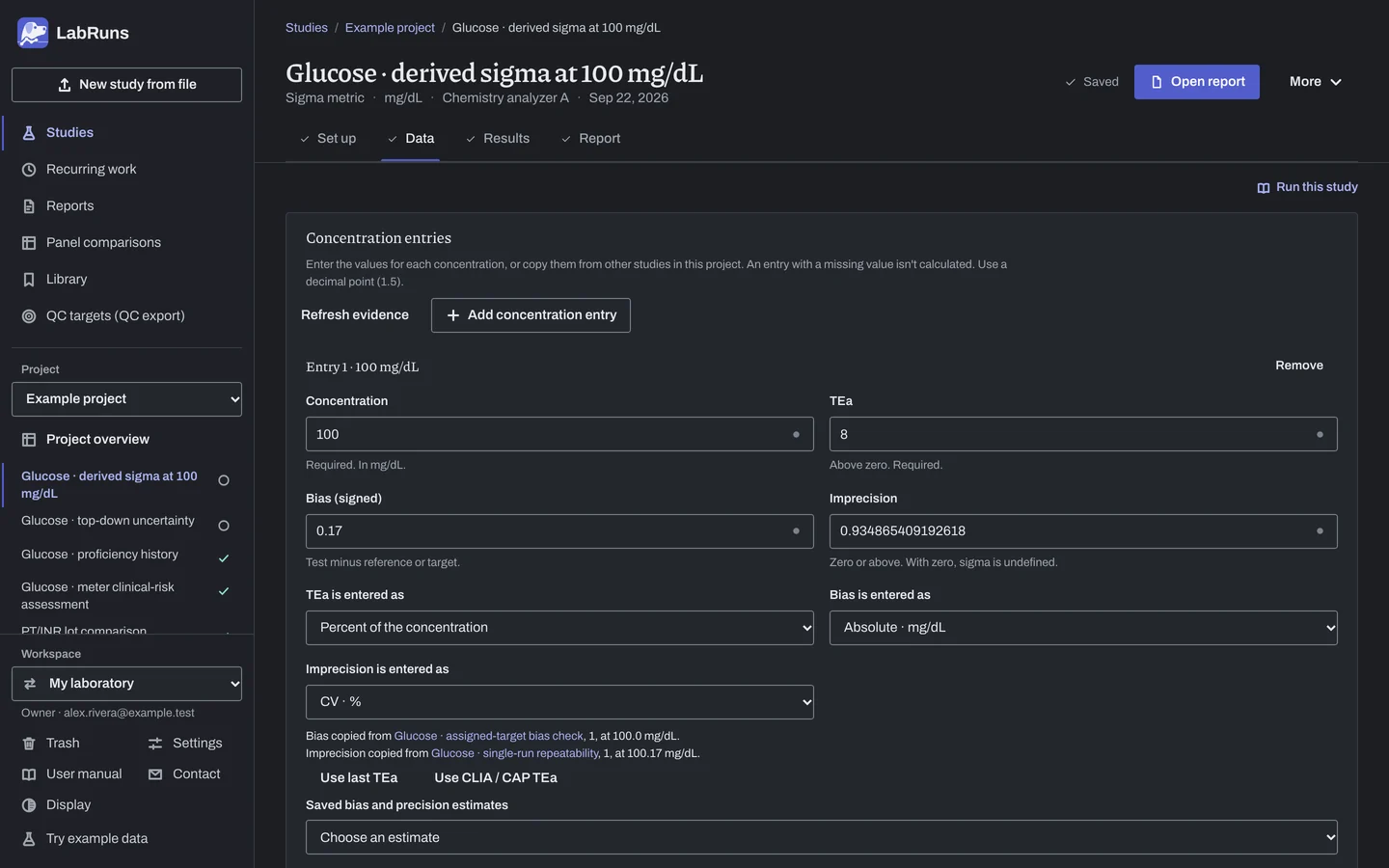1389x868 pixels.
Task: Open the My laboratory workspace dropdown
Action: click(x=126, y=684)
